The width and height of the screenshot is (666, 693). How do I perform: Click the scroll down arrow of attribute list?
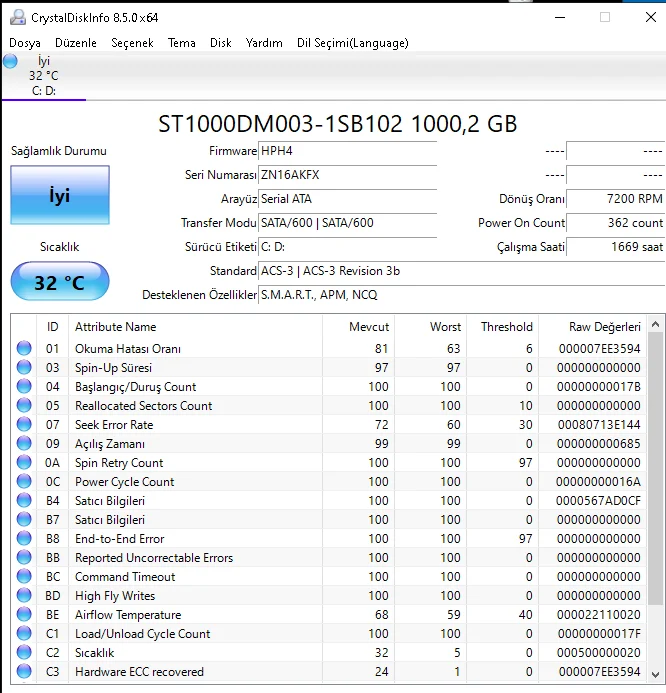pyautogui.click(x=655, y=673)
